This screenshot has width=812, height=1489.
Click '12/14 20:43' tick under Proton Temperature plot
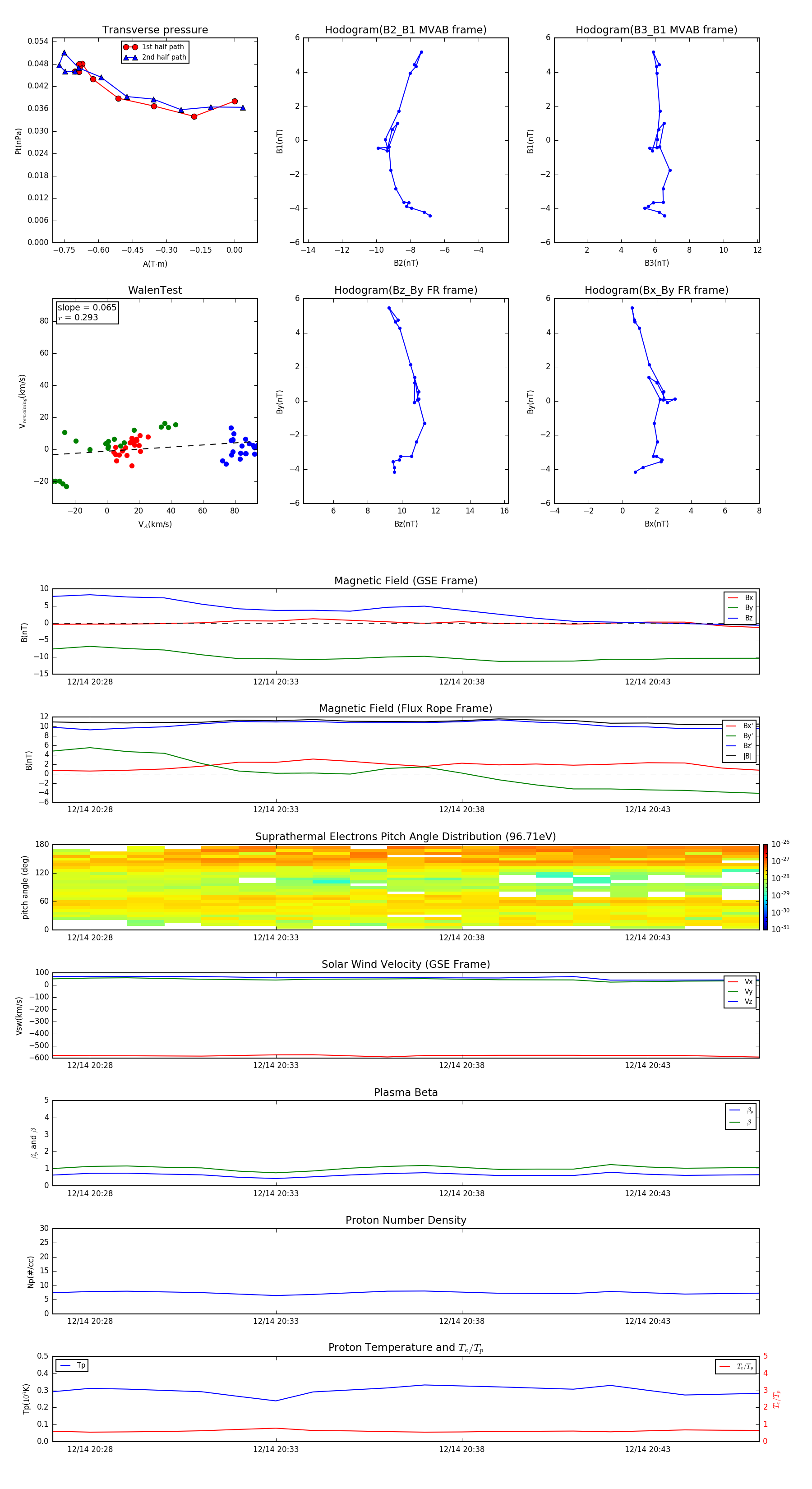point(647,1449)
